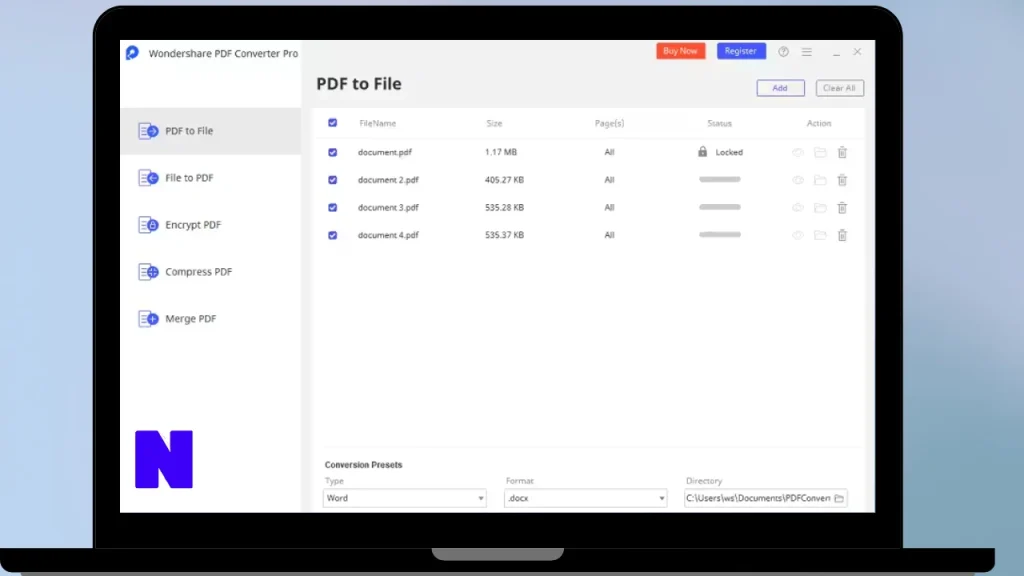This screenshot has width=1024, height=576.
Task: Open the Compress PDF section
Action: (211, 272)
